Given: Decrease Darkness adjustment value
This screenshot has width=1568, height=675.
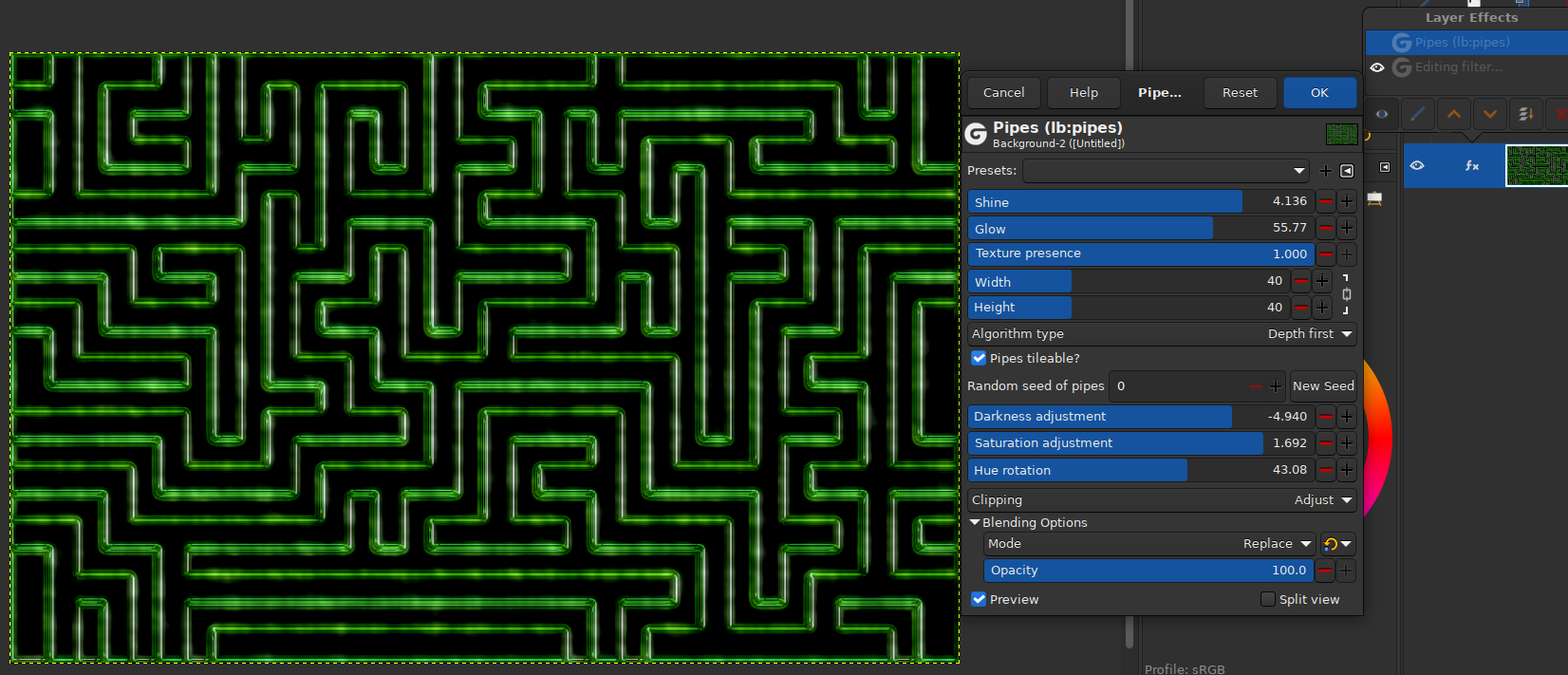Looking at the screenshot, I should pos(1325,417).
